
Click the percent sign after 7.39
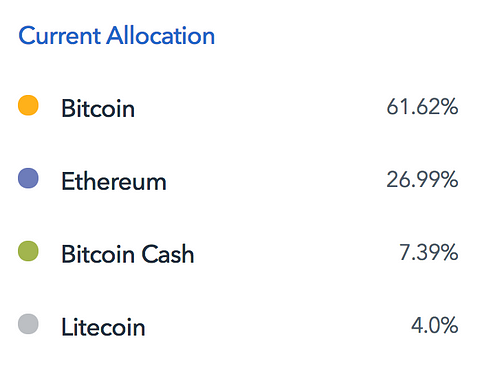pos(448,252)
